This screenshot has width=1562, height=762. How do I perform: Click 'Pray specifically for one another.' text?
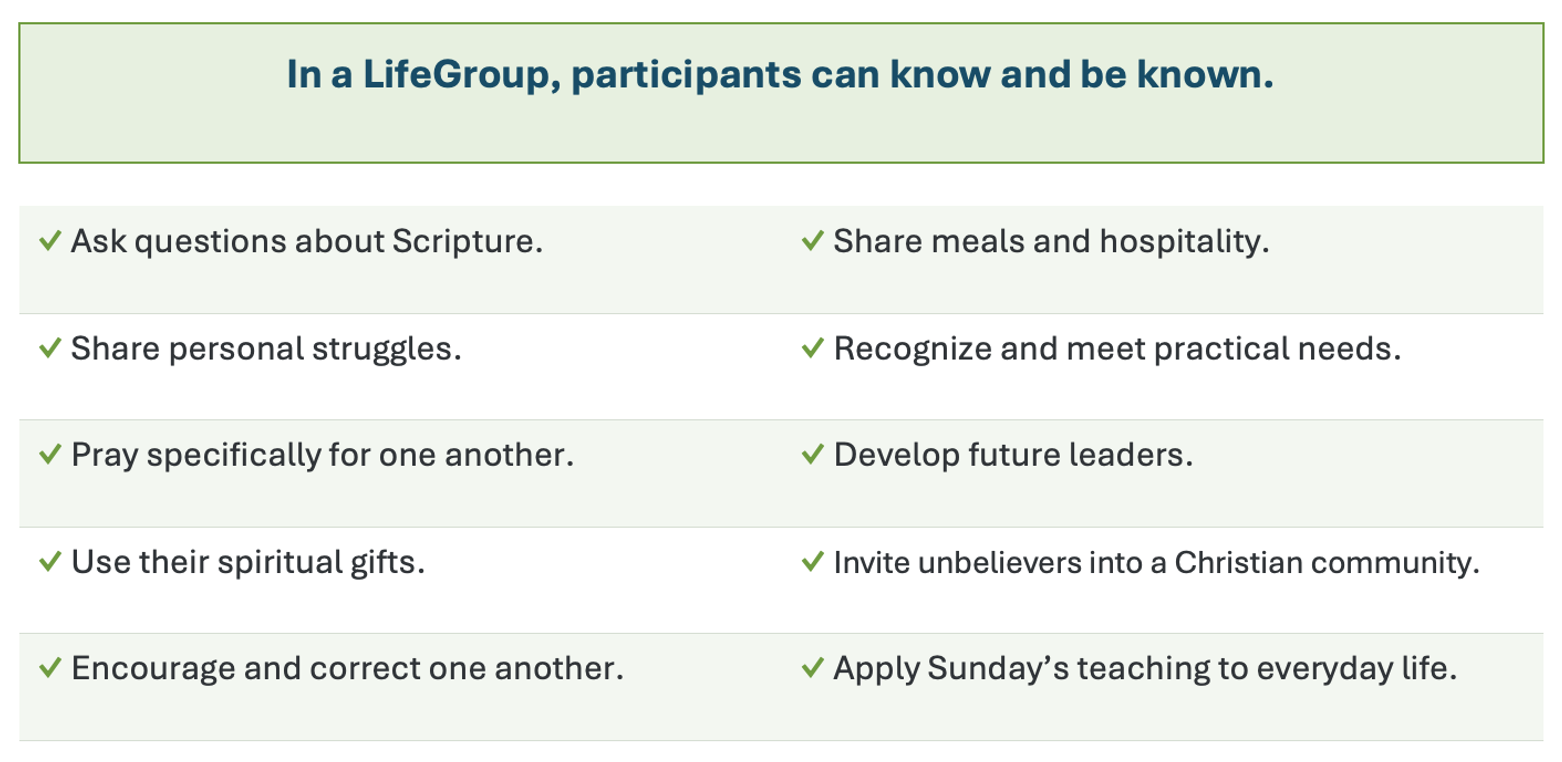[322, 456]
